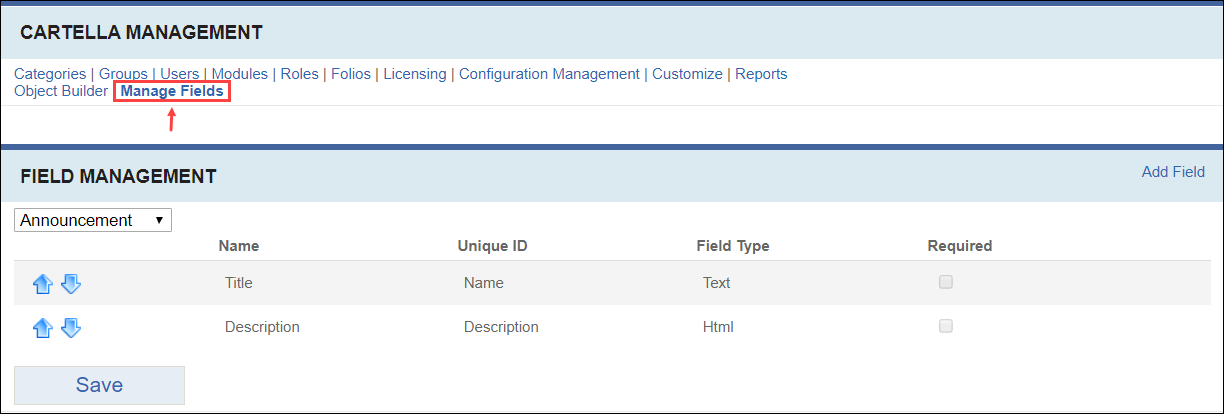
Task: Save the field changes
Action: [99, 385]
